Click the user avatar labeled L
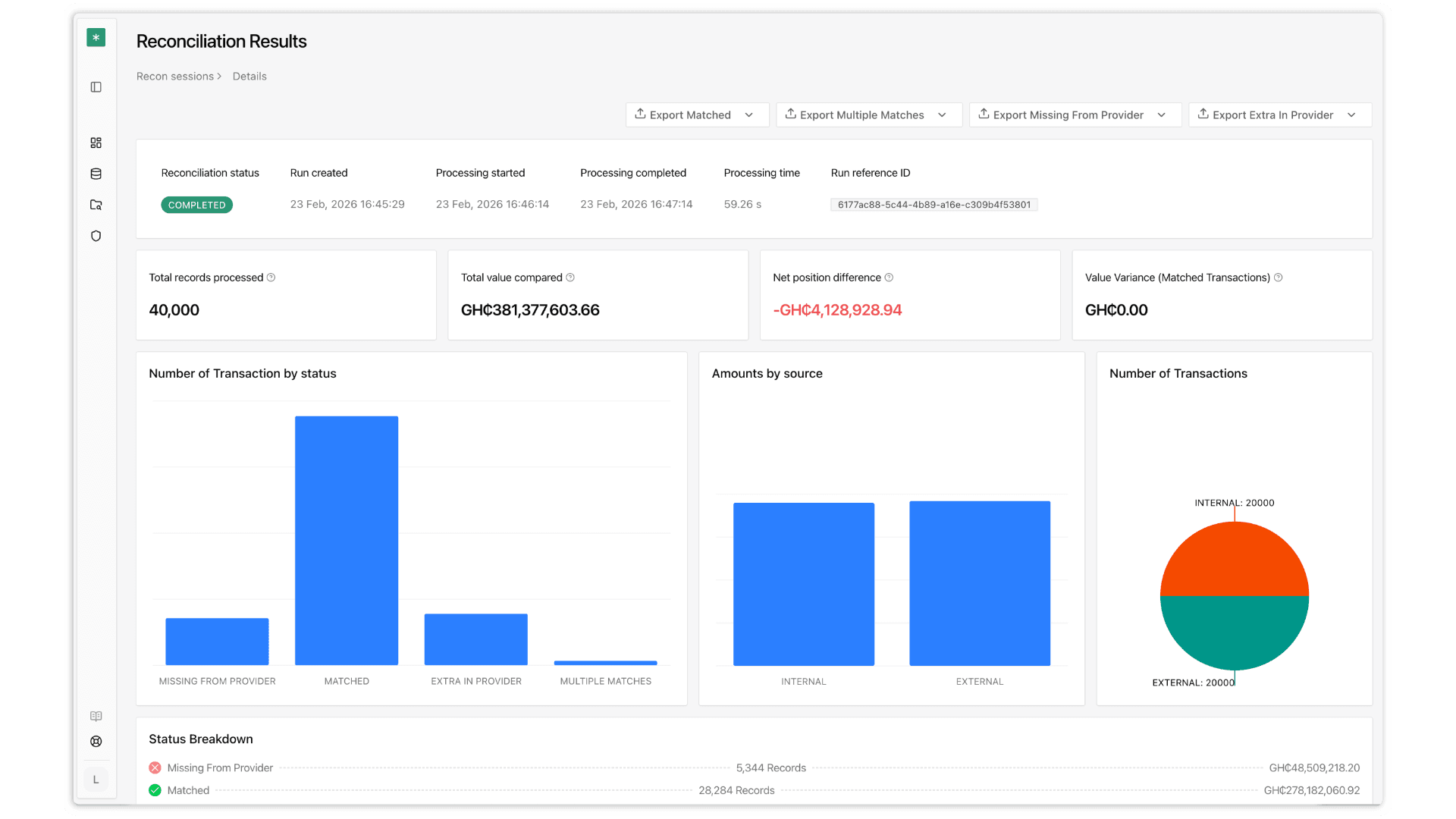Viewport: 1456px width, 819px height. coord(96,780)
